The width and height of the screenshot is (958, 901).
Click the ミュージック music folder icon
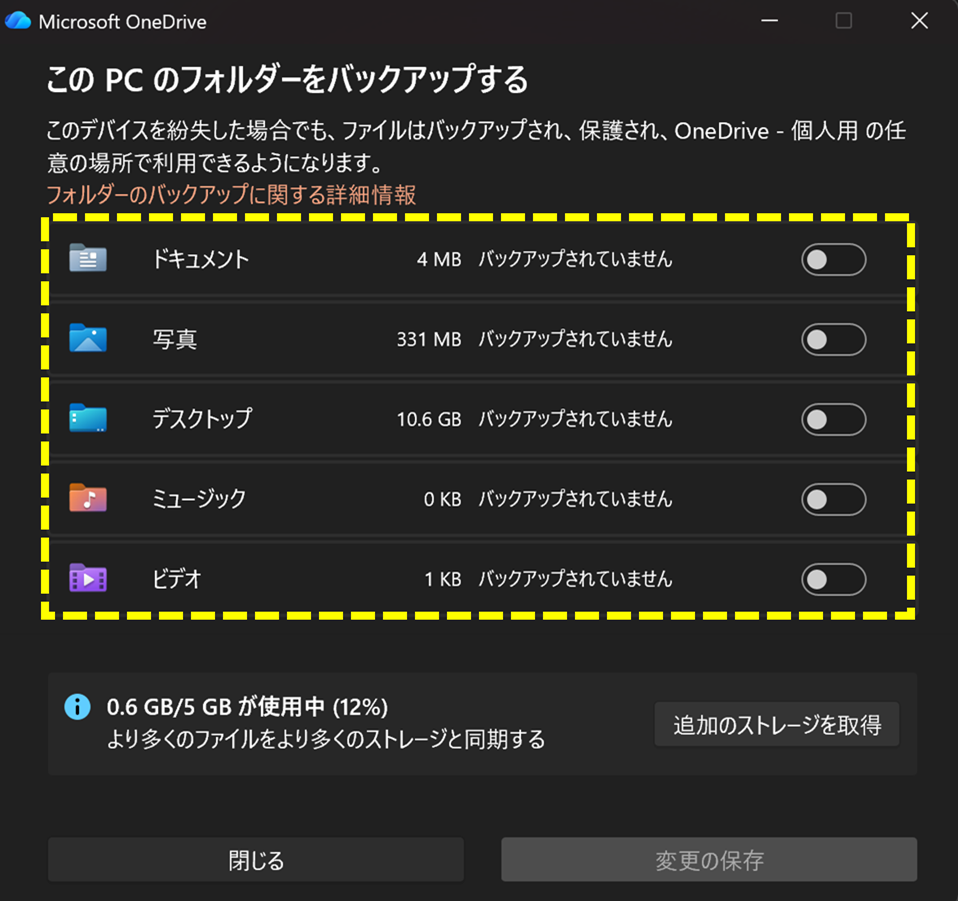(88, 498)
